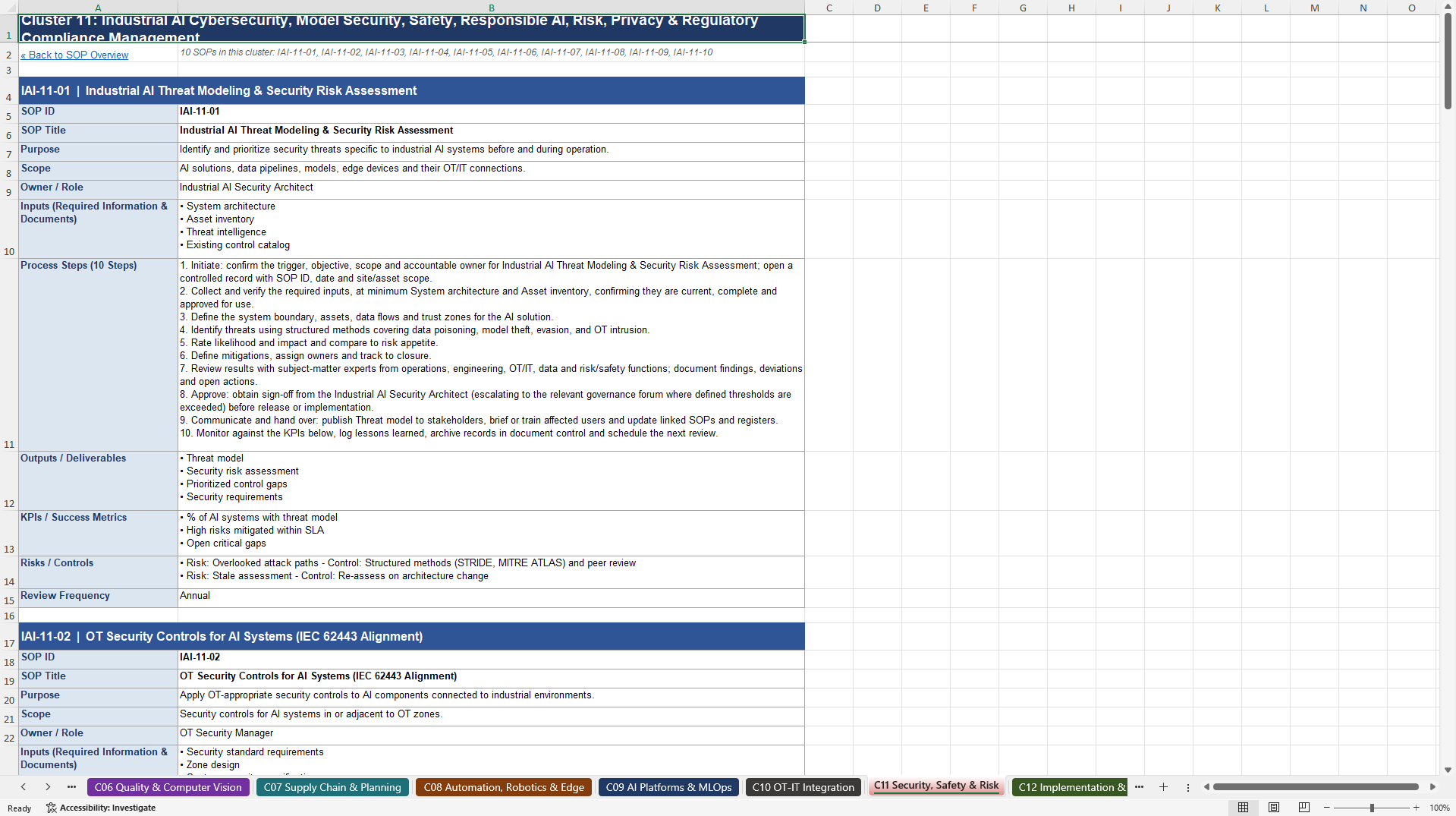Image resolution: width=1456 pixels, height=816 pixels.
Task: Open C08 Automation, Robotics & Edge sheet
Action: 504,787
